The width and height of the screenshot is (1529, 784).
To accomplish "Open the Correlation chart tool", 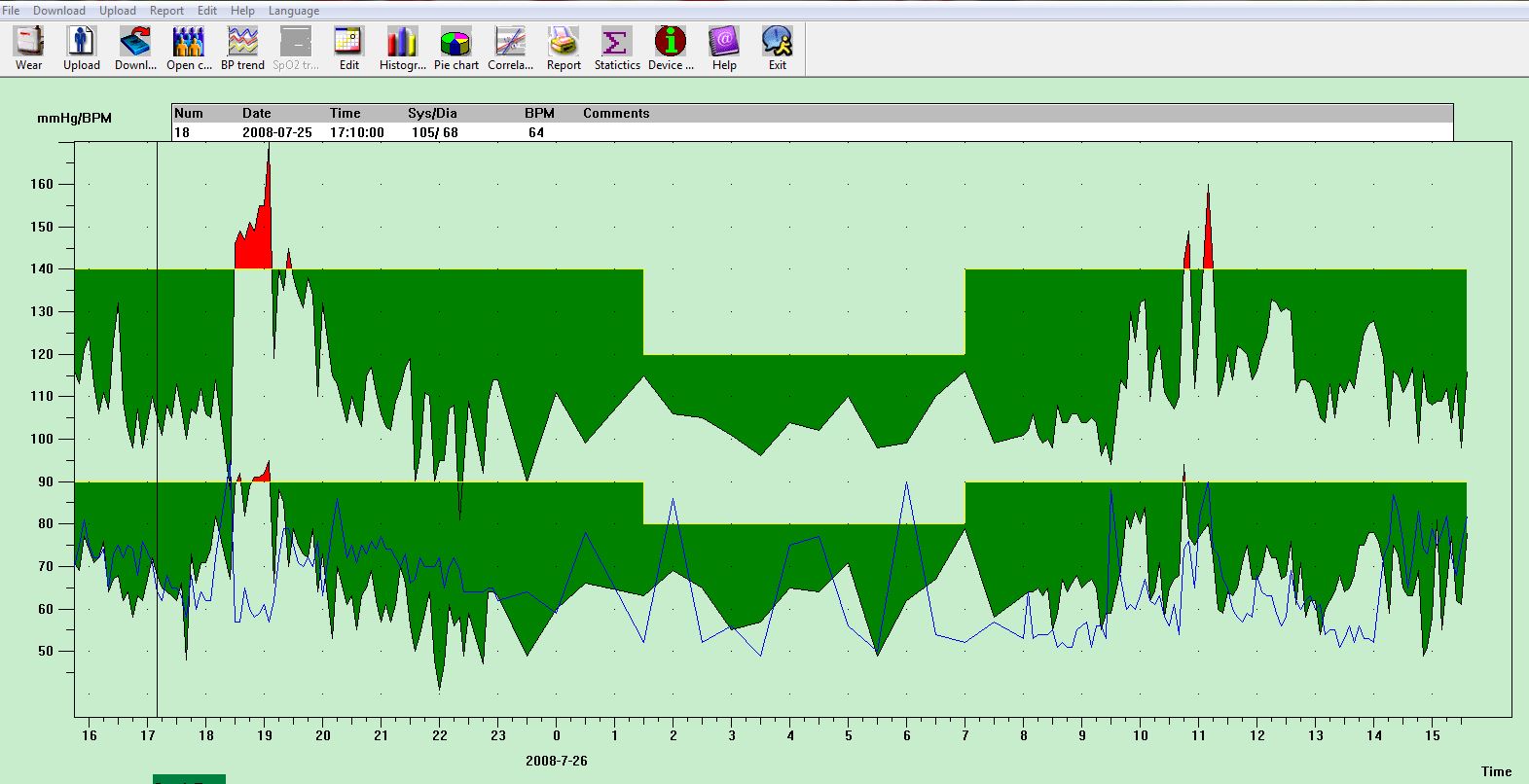I will 510,48.
